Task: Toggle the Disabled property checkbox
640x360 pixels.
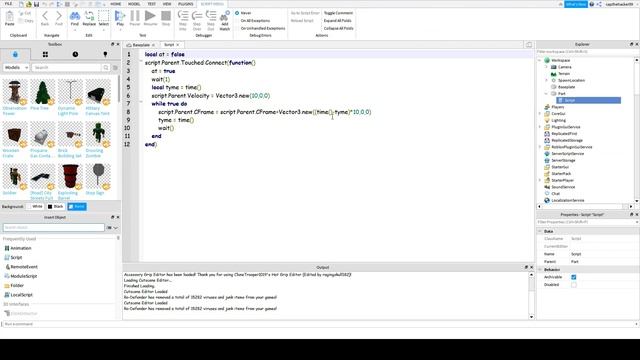Action: click(x=573, y=285)
